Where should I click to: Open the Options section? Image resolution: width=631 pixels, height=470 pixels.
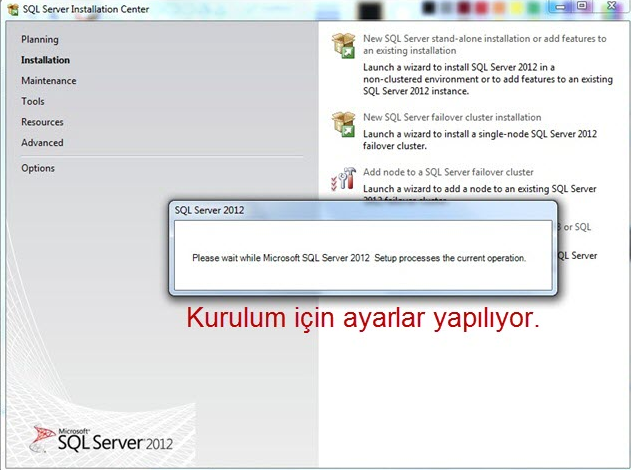tap(38, 168)
